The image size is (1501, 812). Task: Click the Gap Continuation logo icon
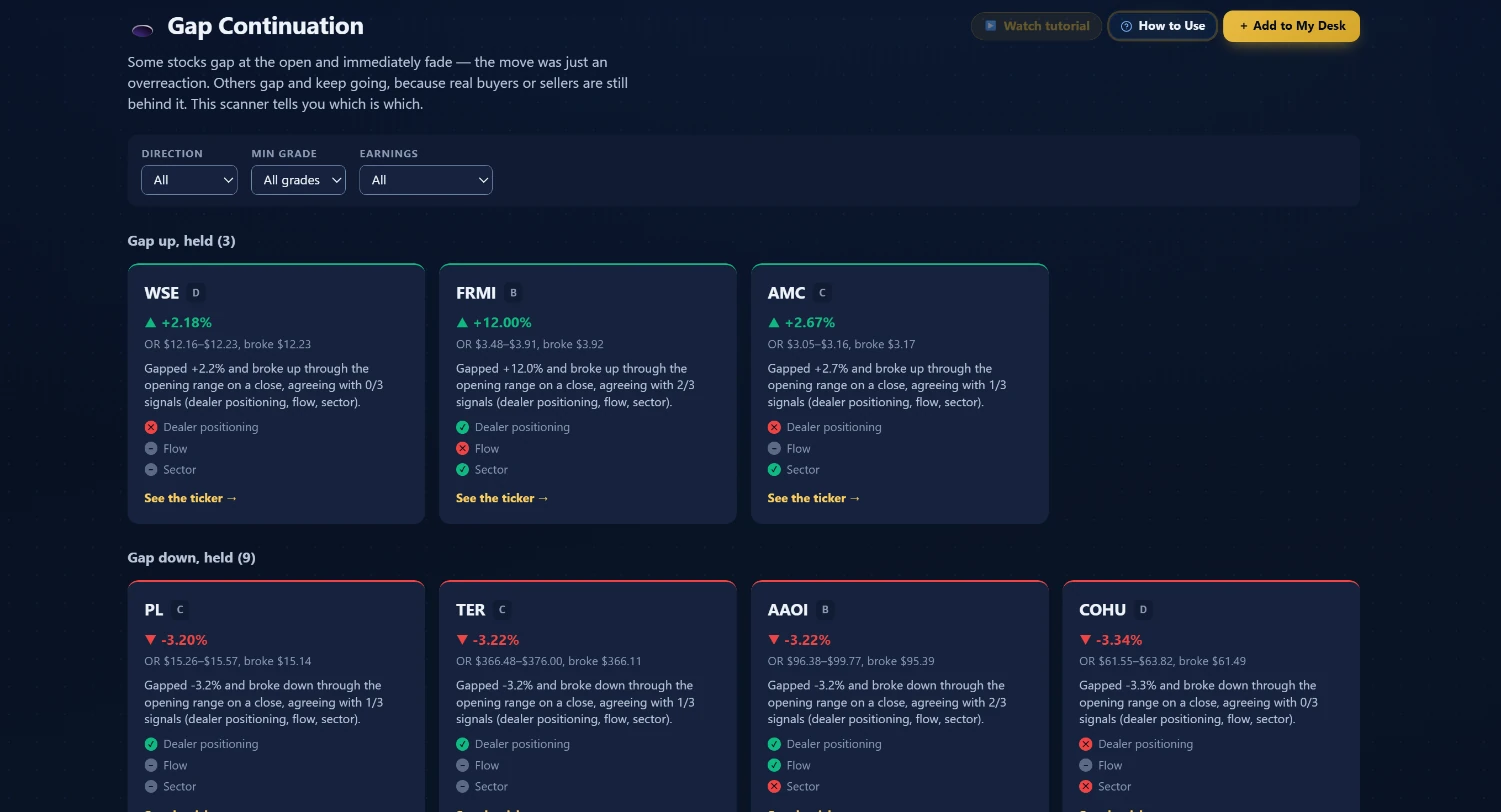pyautogui.click(x=142, y=29)
